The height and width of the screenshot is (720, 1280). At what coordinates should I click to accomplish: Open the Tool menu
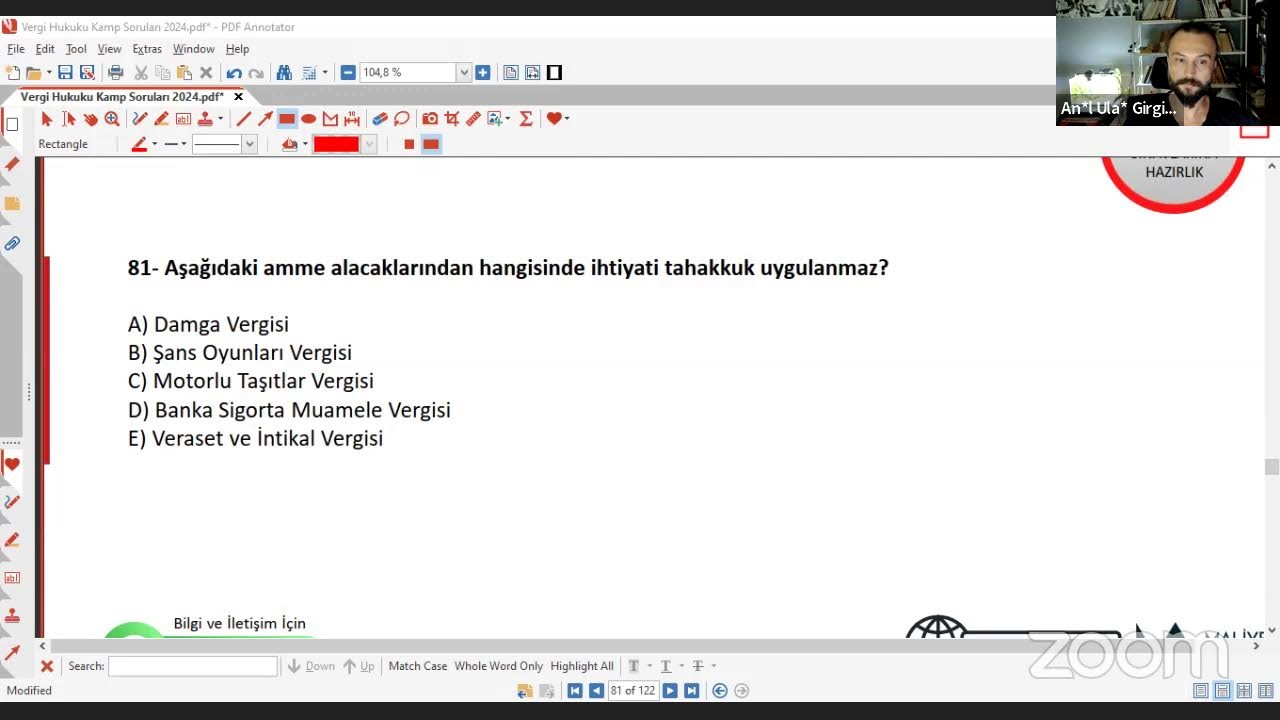(76, 49)
